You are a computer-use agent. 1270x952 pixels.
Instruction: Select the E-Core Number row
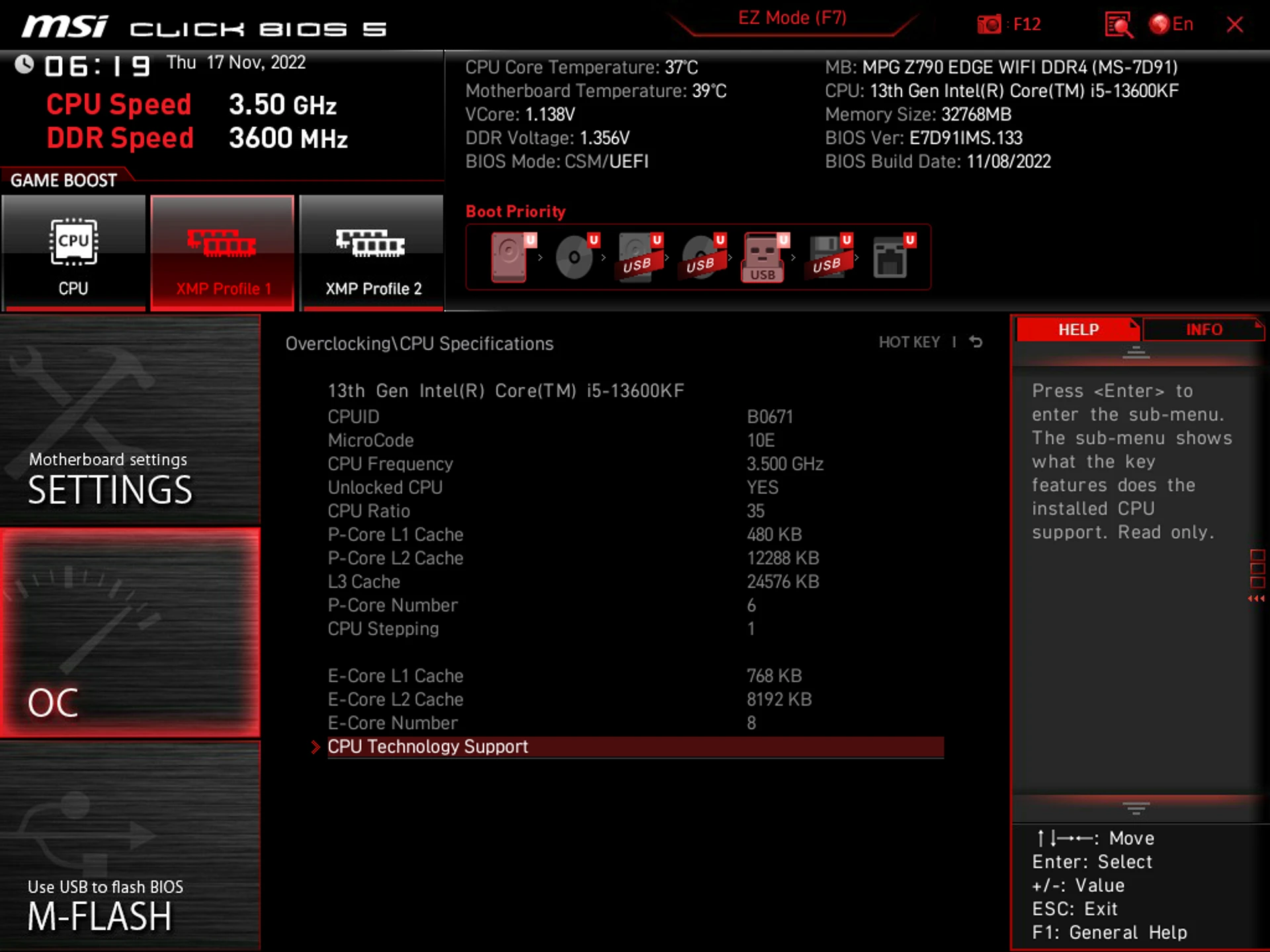tap(635, 723)
